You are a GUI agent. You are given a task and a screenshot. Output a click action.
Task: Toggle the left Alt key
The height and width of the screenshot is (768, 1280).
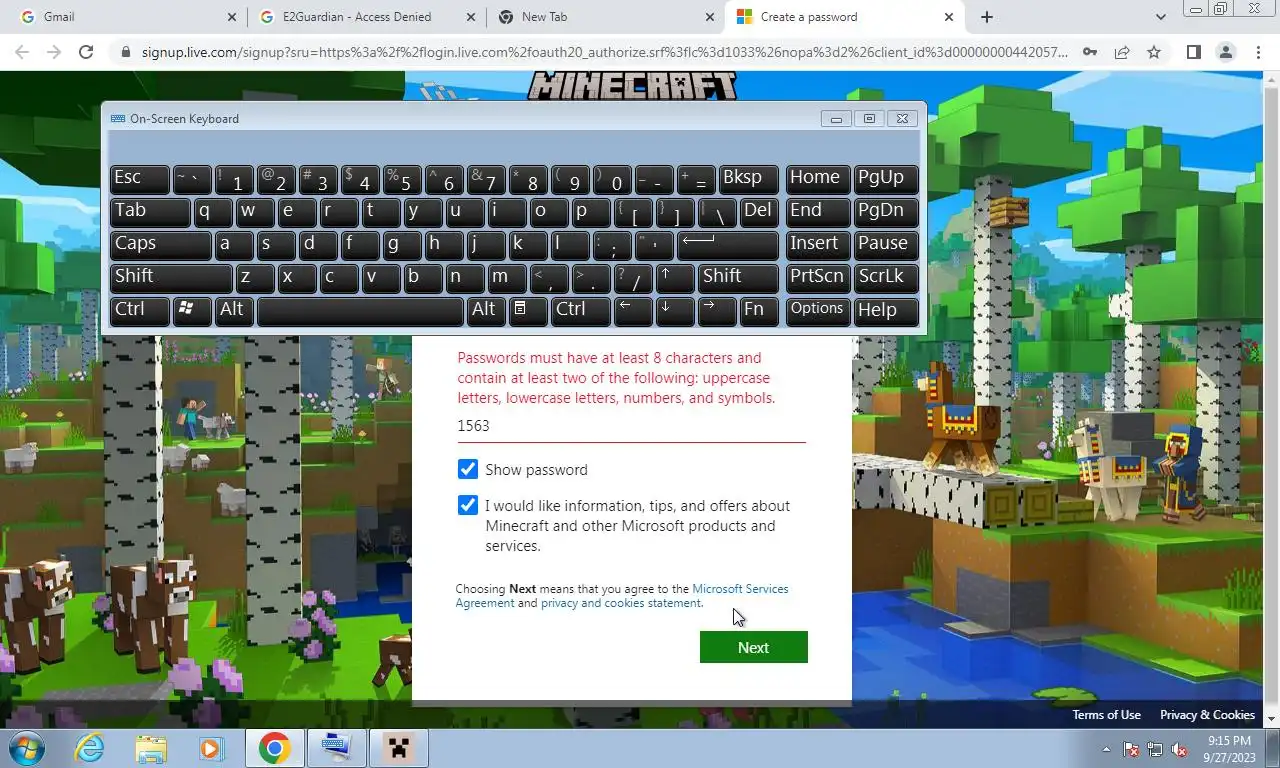[234, 310]
